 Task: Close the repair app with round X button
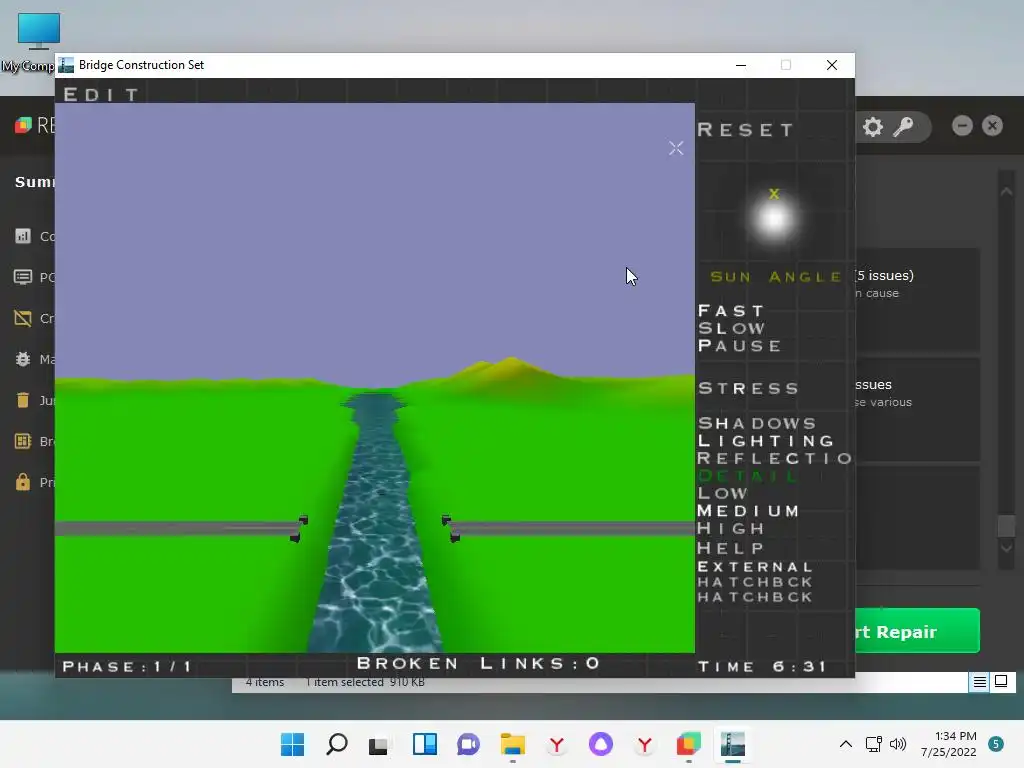point(992,125)
